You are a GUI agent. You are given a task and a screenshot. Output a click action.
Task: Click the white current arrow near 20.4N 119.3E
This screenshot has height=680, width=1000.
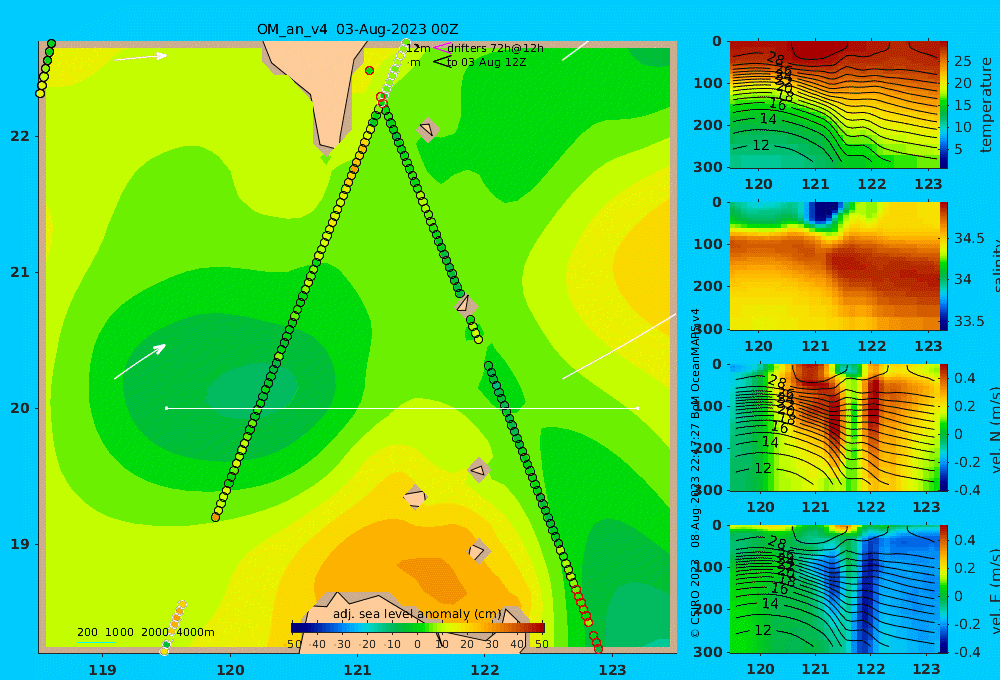coord(140,362)
